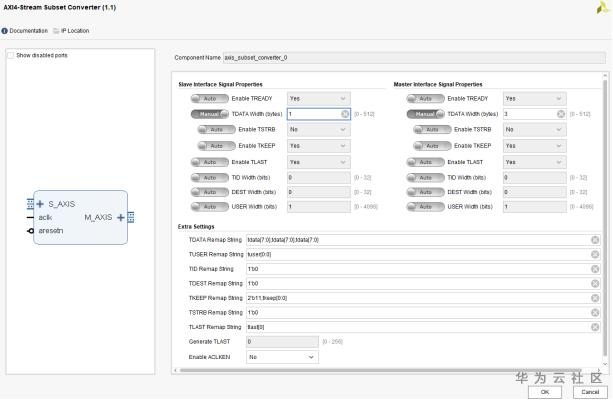Click the Cancel button
Image resolution: width=613 pixels, height=400 pixels.
(589, 391)
